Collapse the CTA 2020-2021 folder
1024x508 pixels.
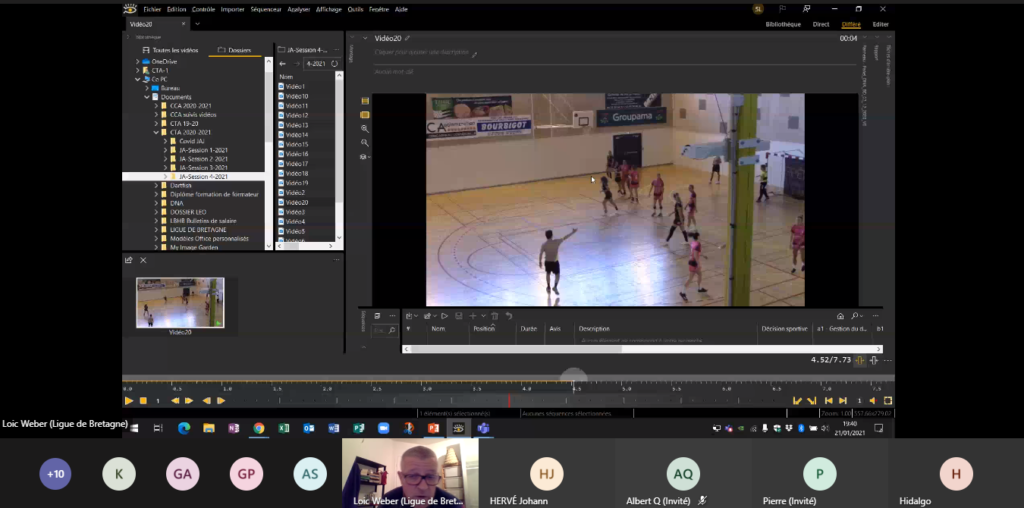click(x=155, y=132)
